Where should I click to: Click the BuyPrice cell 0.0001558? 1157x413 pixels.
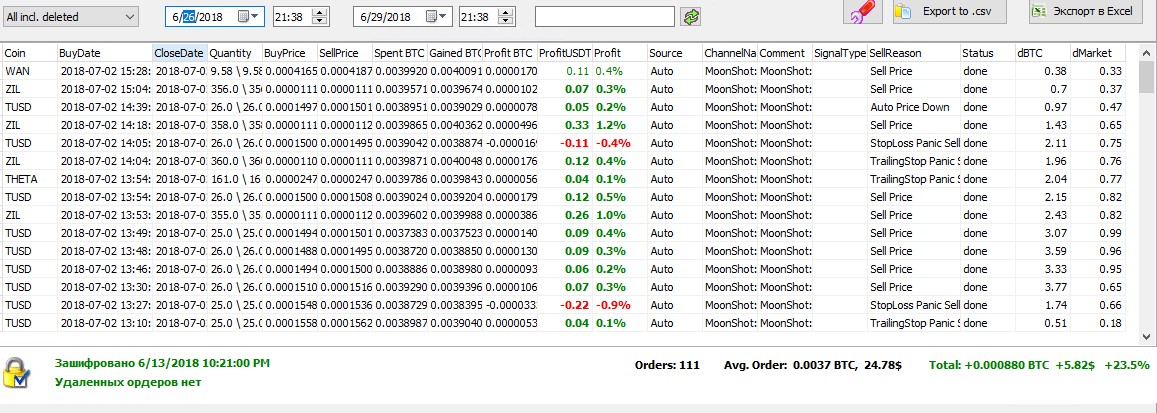tap(289, 323)
